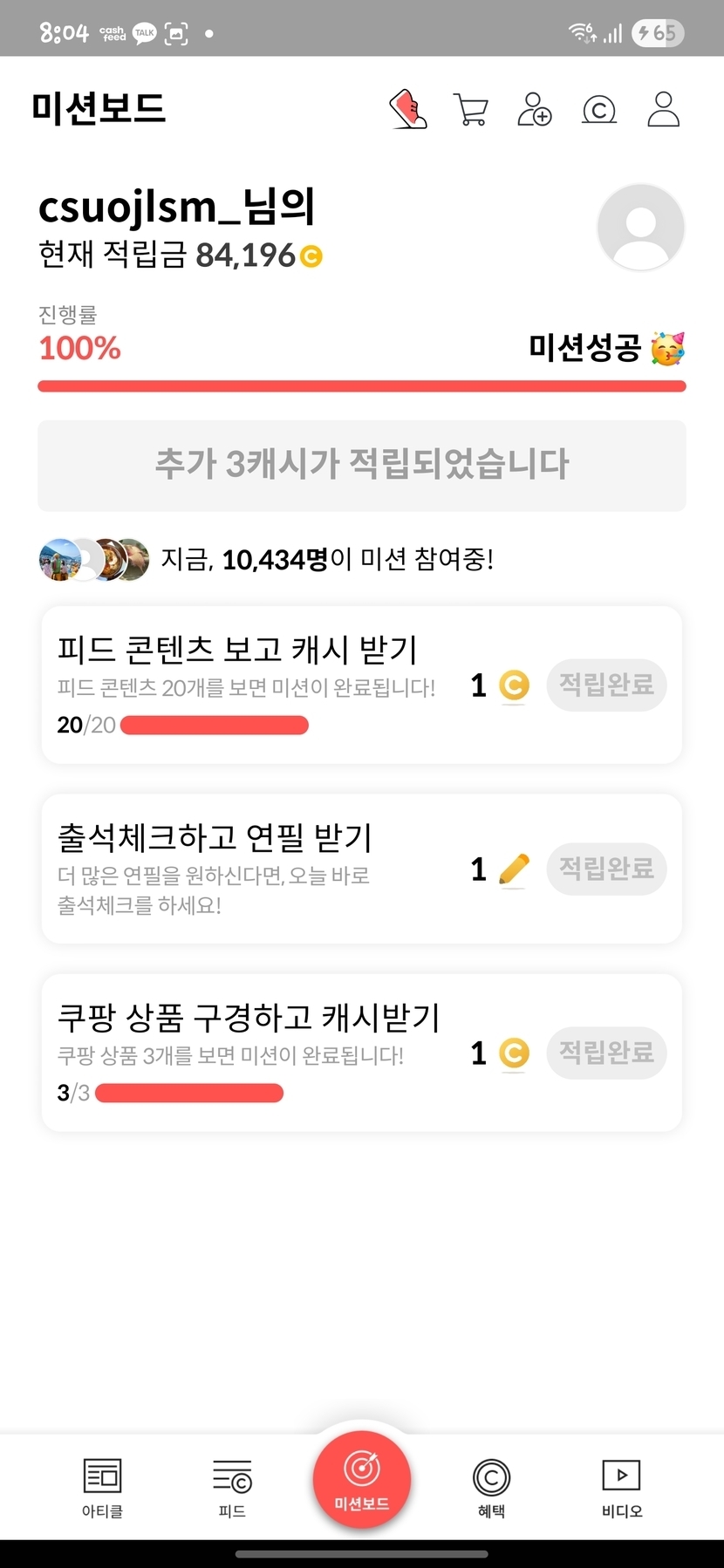Tap the red 미션보드 center button
Screen dimensions: 724x1568
(362, 1478)
